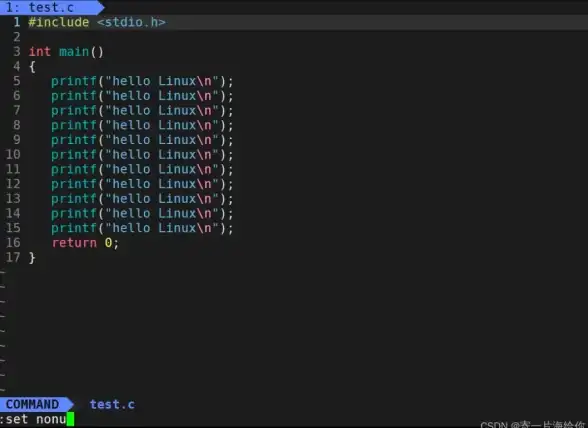The height and width of the screenshot is (428, 588).
Task: Select the "1: test.c" buffer tab
Action: [51, 7]
